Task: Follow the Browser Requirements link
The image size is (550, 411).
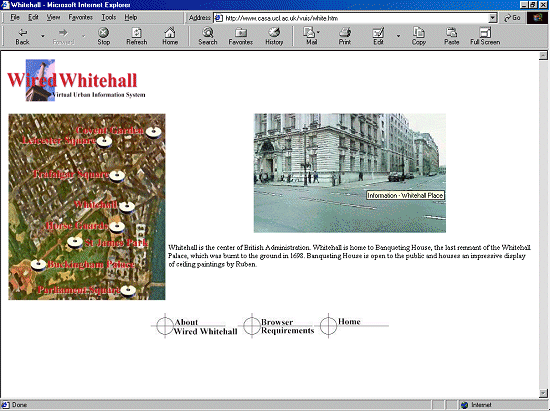Action: [287, 326]
